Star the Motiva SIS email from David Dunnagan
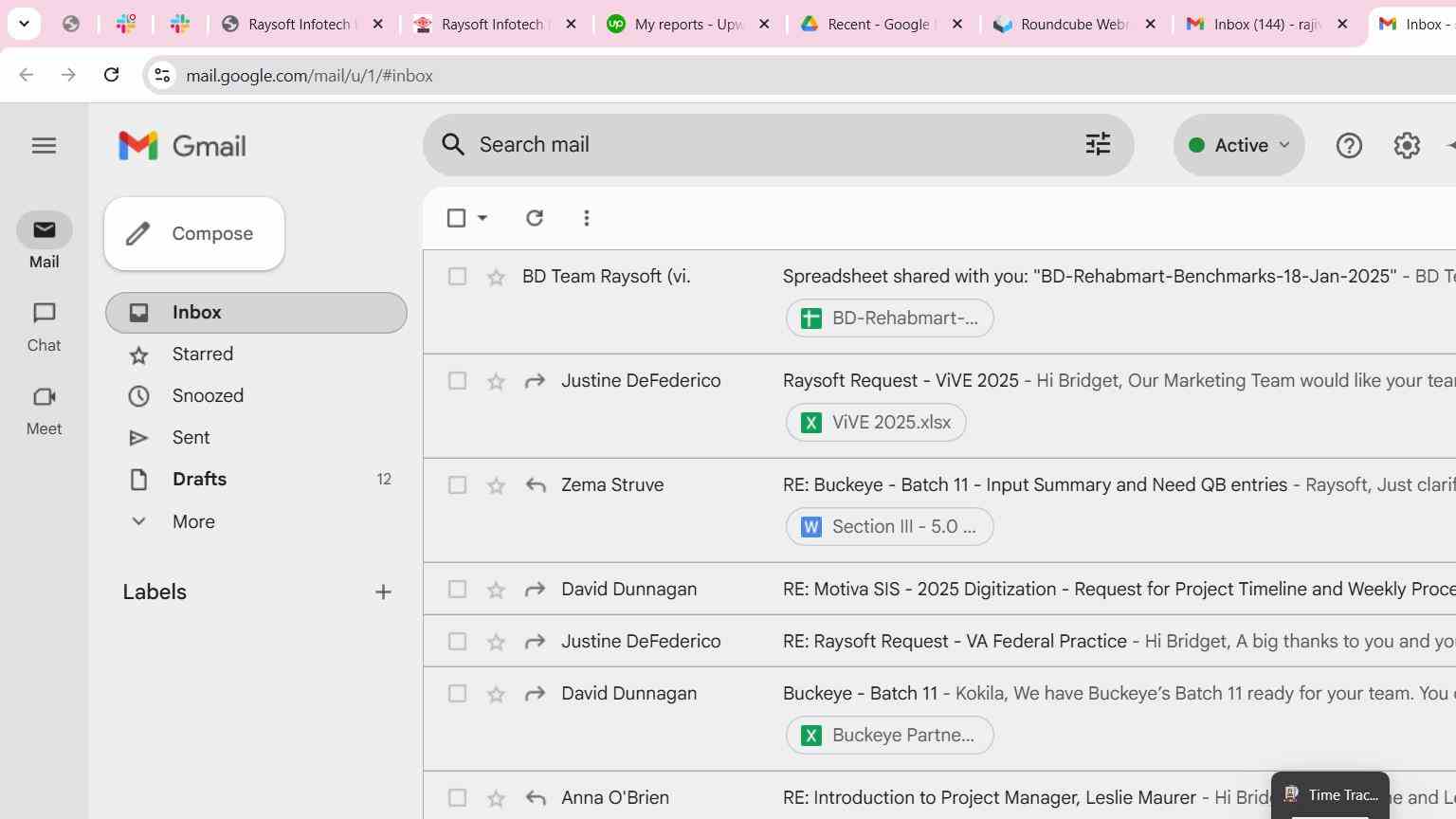 [496, 590]
